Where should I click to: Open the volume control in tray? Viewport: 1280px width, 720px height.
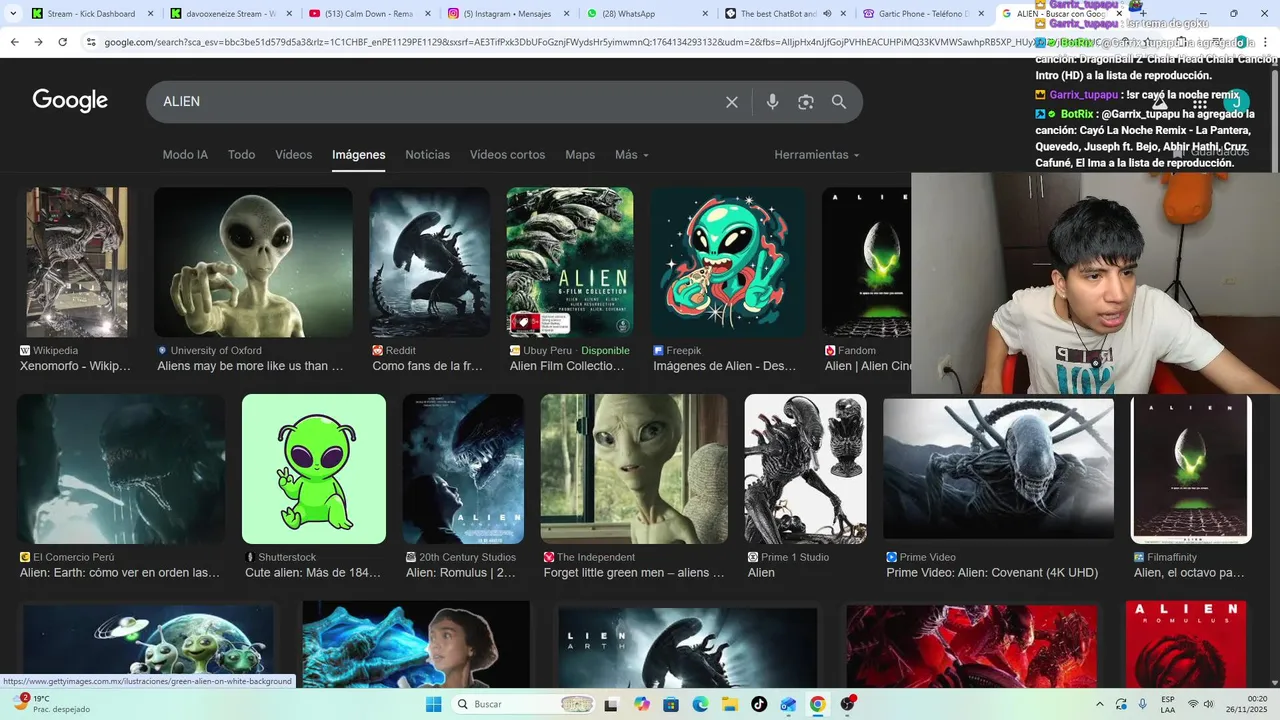click(1208, 704)
